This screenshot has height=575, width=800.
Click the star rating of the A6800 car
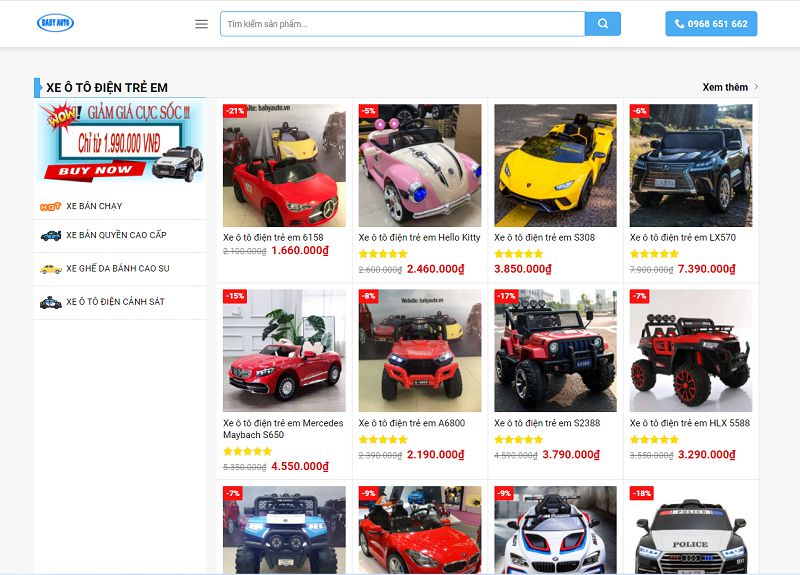(383, 439)
